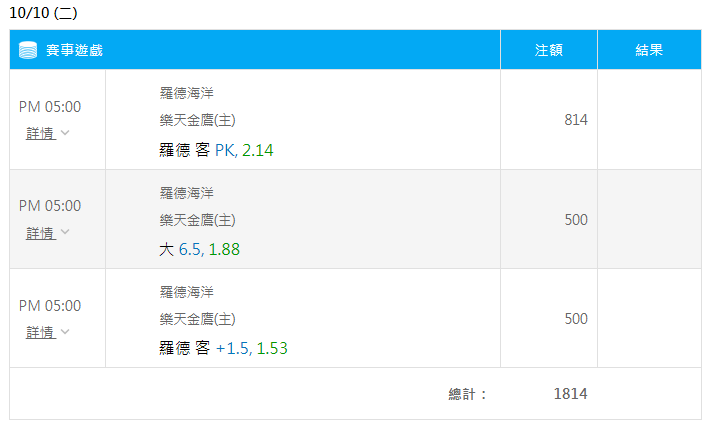The width and height of the screenshot is (708, 426).
Task: Click 羅德海洋 team name in PK row
Action: (186, 93)
